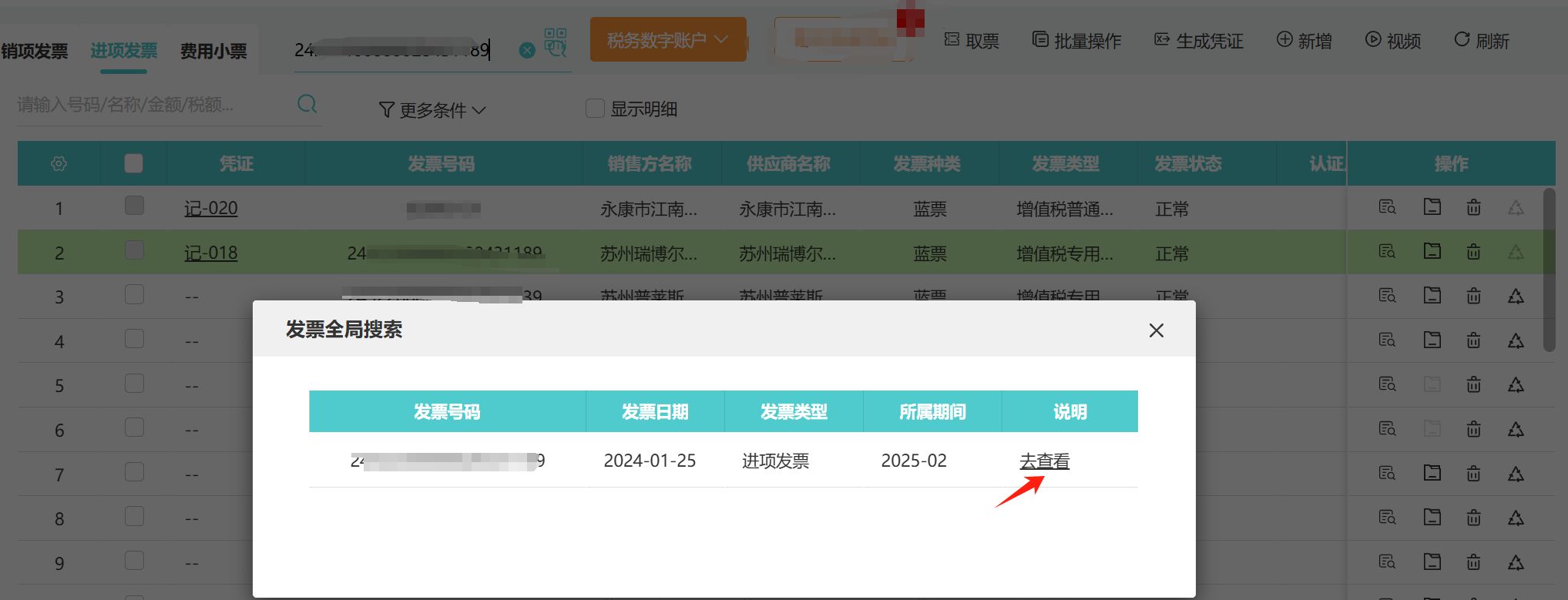Delete the 记-018 invoice row
1568x600 pixels.
(1473, 252)
